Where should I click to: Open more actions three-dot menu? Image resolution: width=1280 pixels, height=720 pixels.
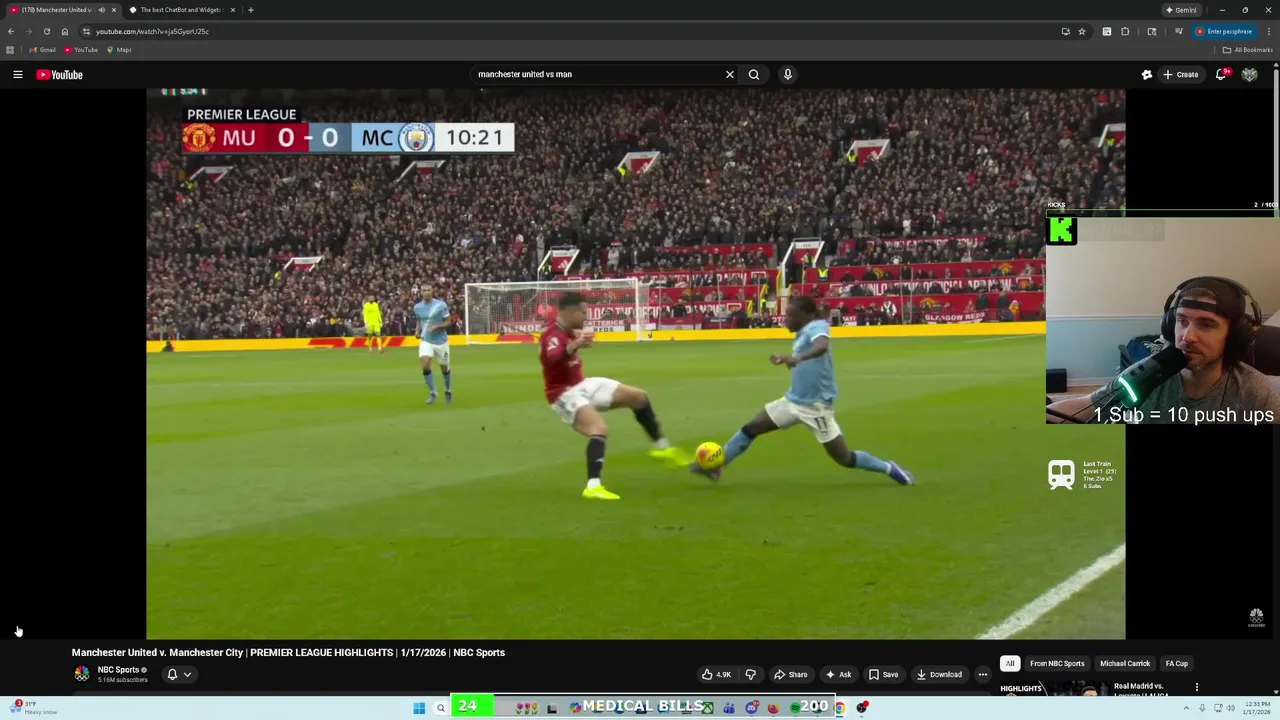983,674
